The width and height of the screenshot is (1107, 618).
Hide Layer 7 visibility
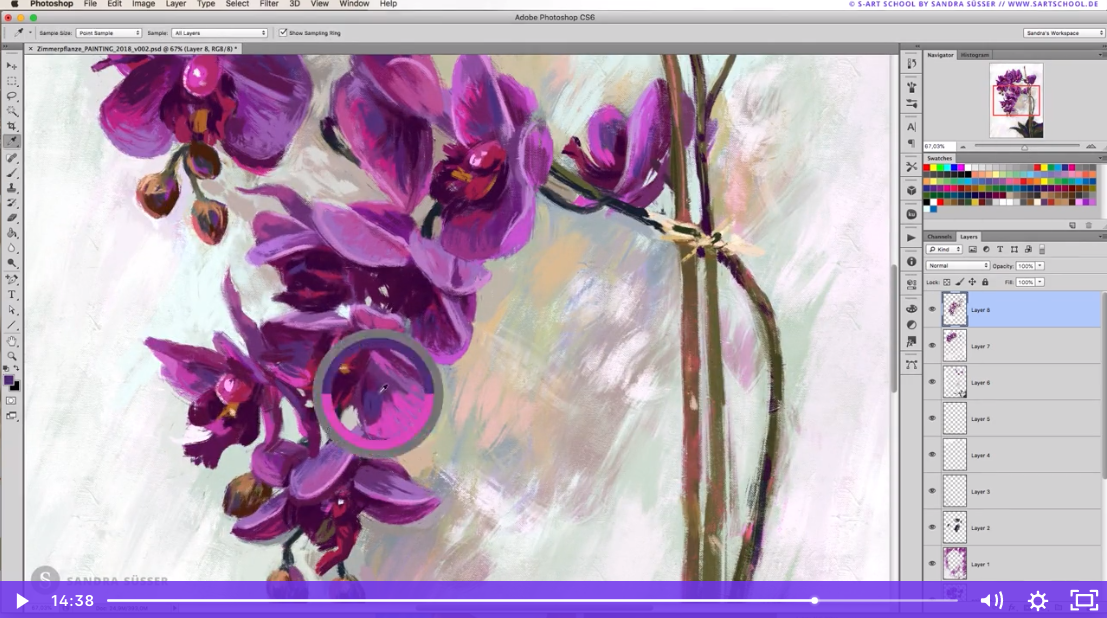(932, 346)
